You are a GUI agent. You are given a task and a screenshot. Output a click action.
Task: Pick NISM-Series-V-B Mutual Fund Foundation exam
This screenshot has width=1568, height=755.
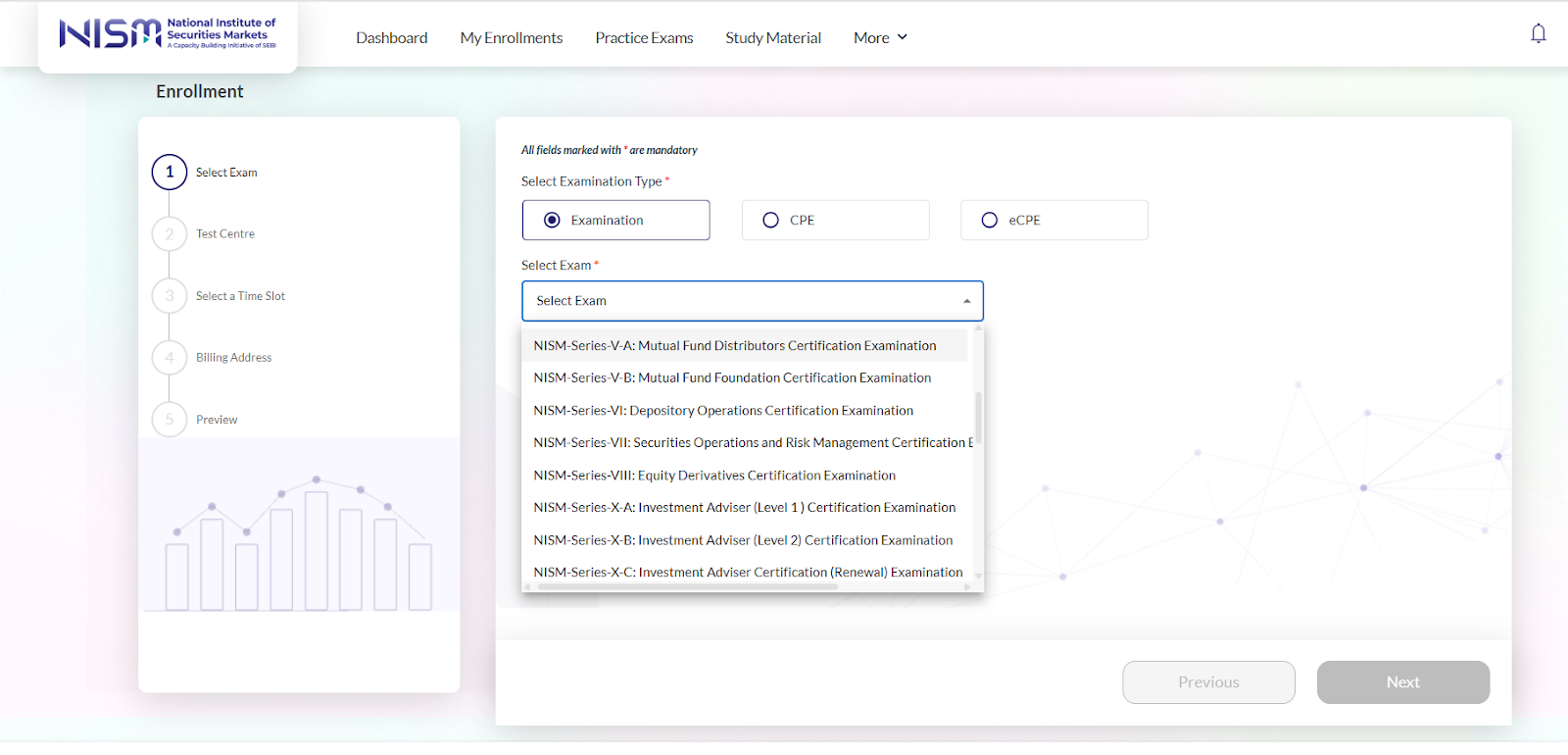tap(745, 377)
